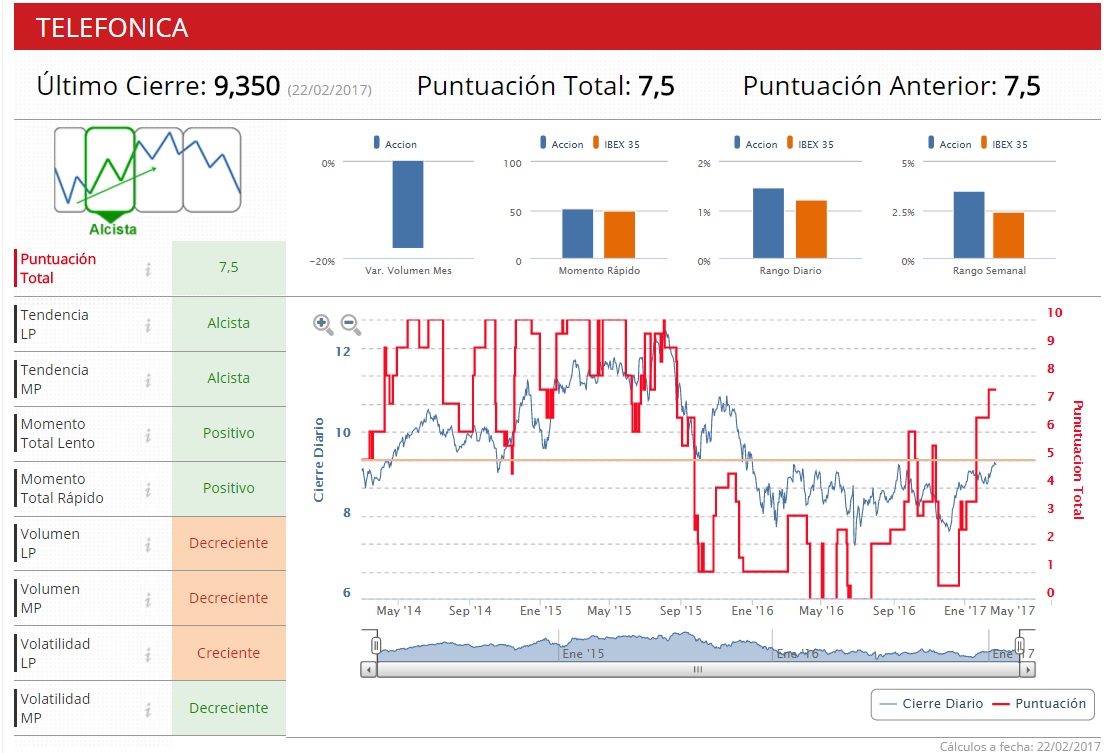Zoom out of the chart with magnifier minus
This screenshot has height=753, width=1107.
pyautogui.click(x=350, y=324)
